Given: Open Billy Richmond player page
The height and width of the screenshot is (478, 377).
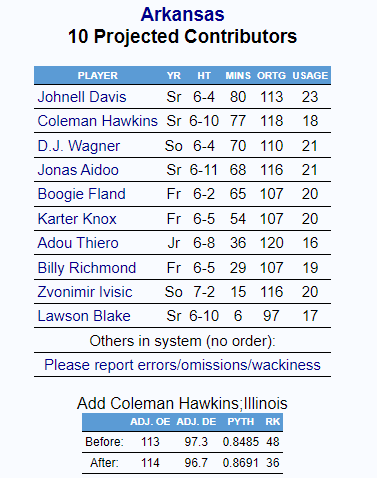Looking at the screenshot, I should click(87, 268).
